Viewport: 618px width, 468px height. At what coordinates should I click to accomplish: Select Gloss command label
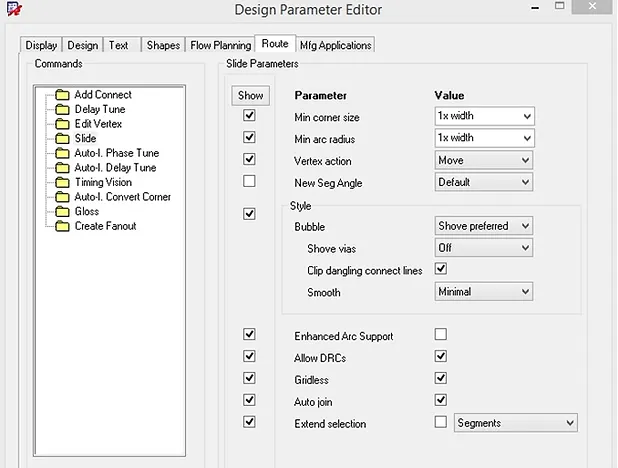click(87, 211)
